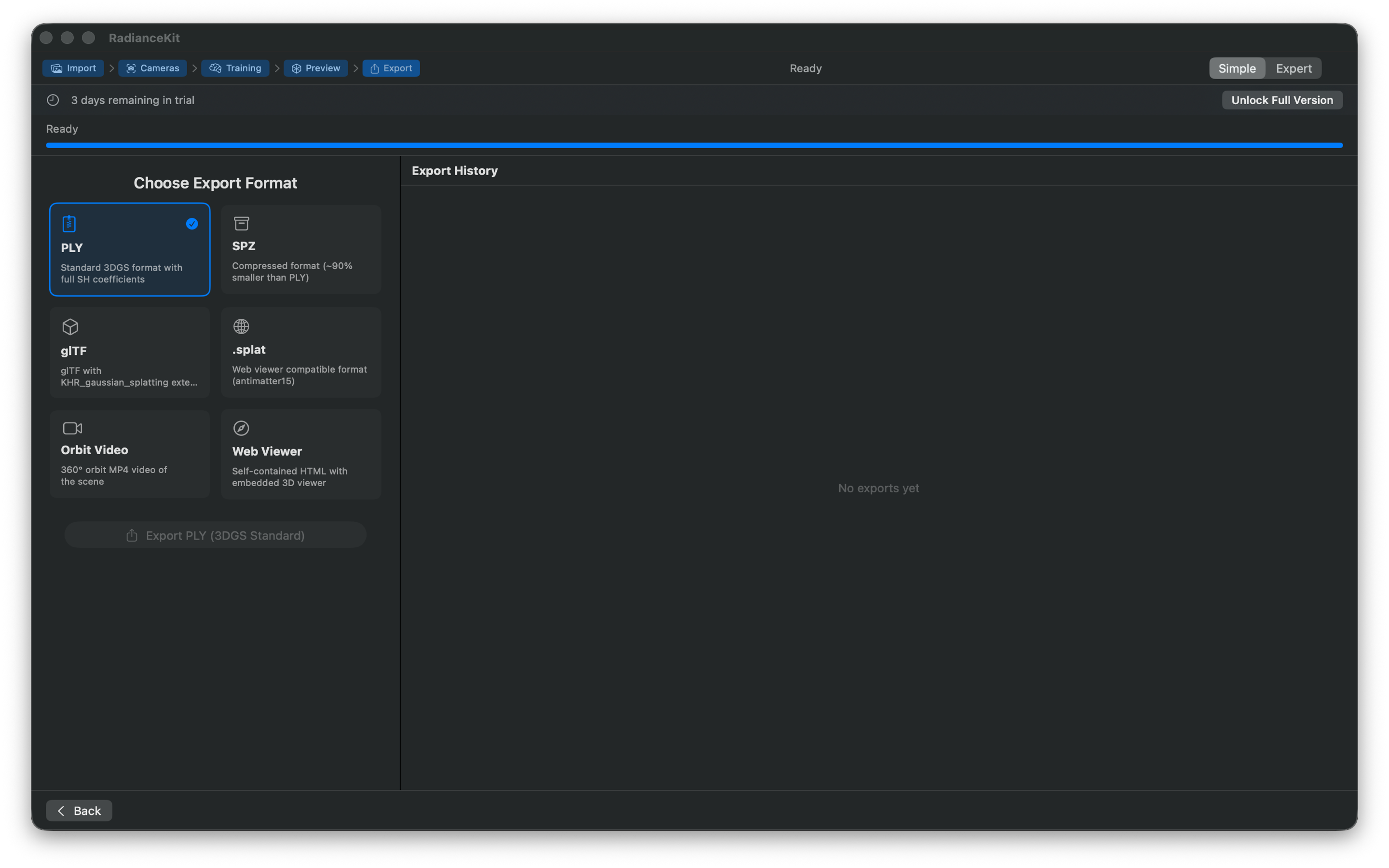The width and height of the screenshot is (1389, 868).
Task: Select the Import step icon in breadcrumb
Action: point(57,68)
